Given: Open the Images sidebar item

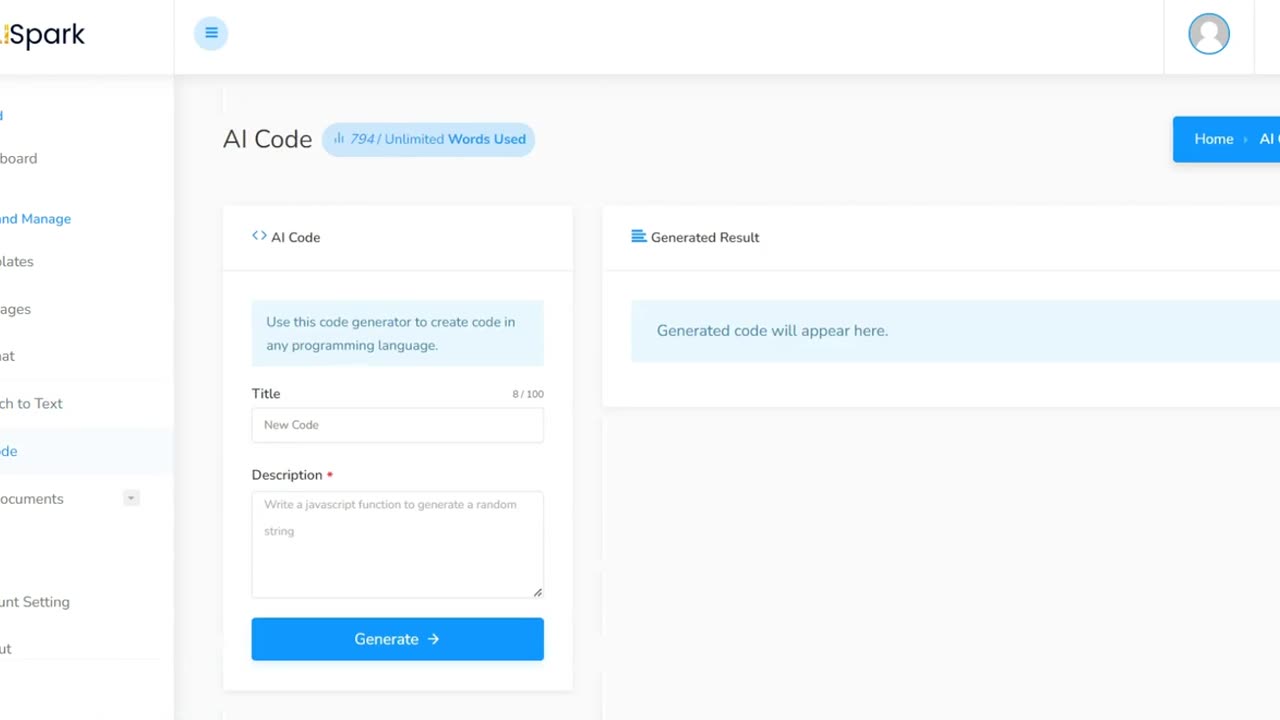Looking at the screenshot, I should [15, 309].
